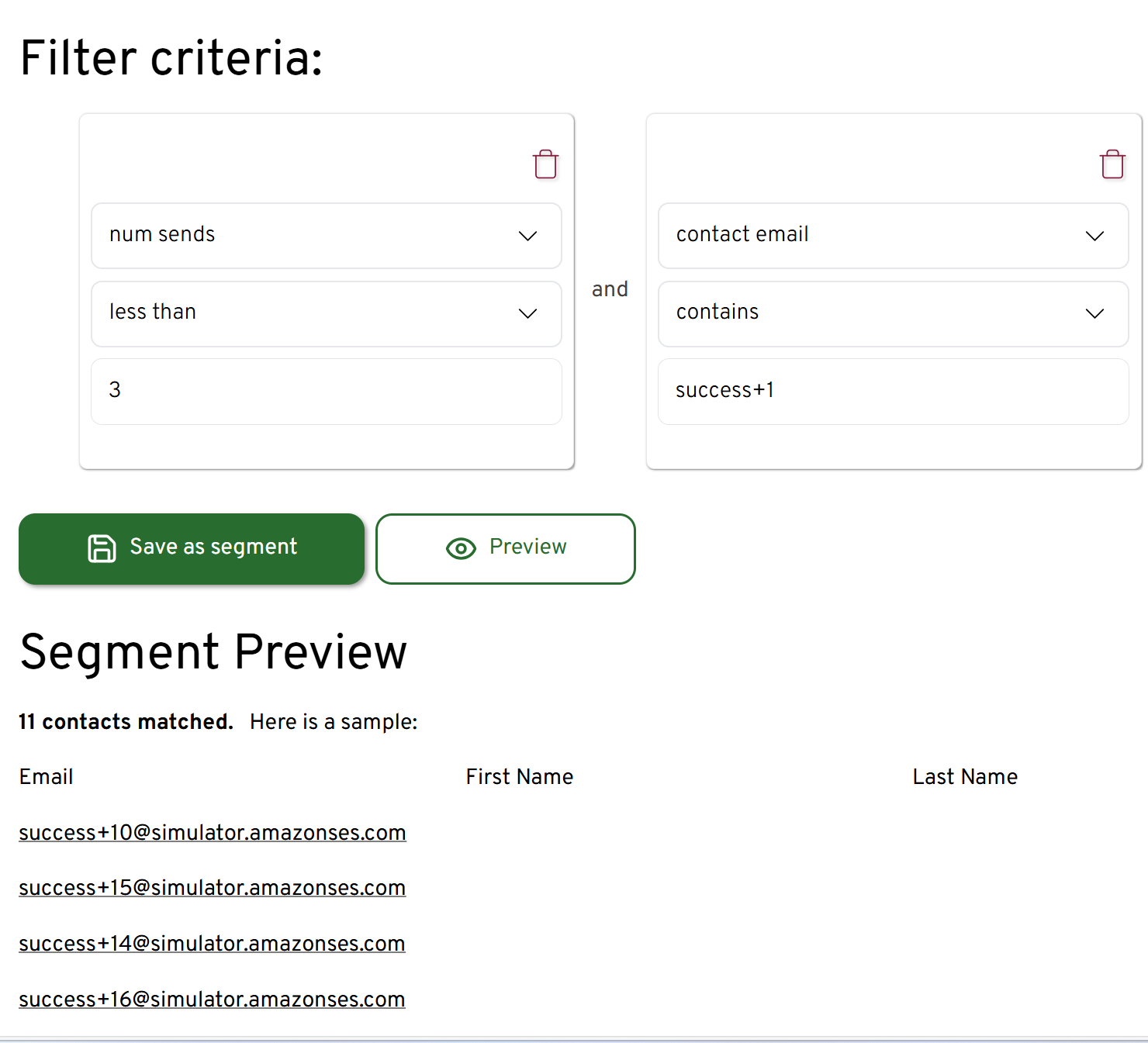Open the success+16@simulator.amazonses.com contact link
The image size is (1148, 1043).
(213, 1000)
